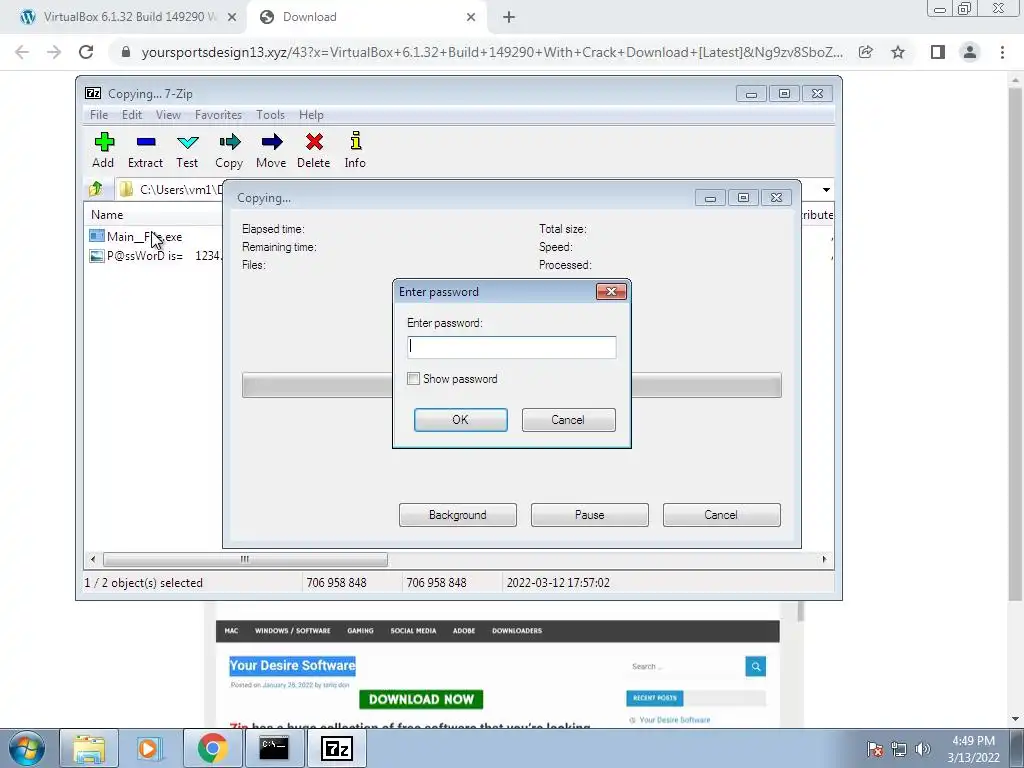Reload the web page

tap(86, 52)
